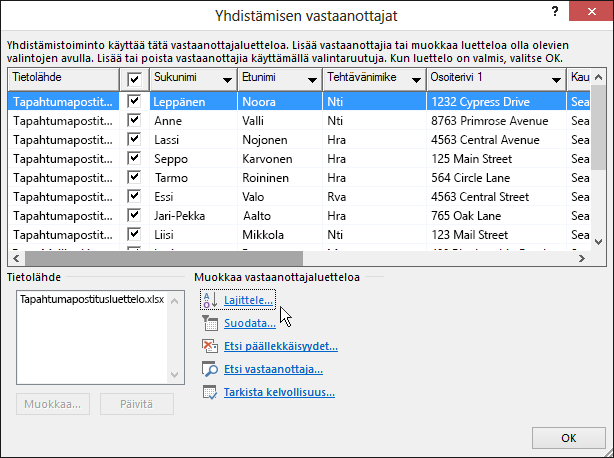Select the address 564 Circle Lane
This screenshot has width=614, height=458.
[x=497, y=178]
